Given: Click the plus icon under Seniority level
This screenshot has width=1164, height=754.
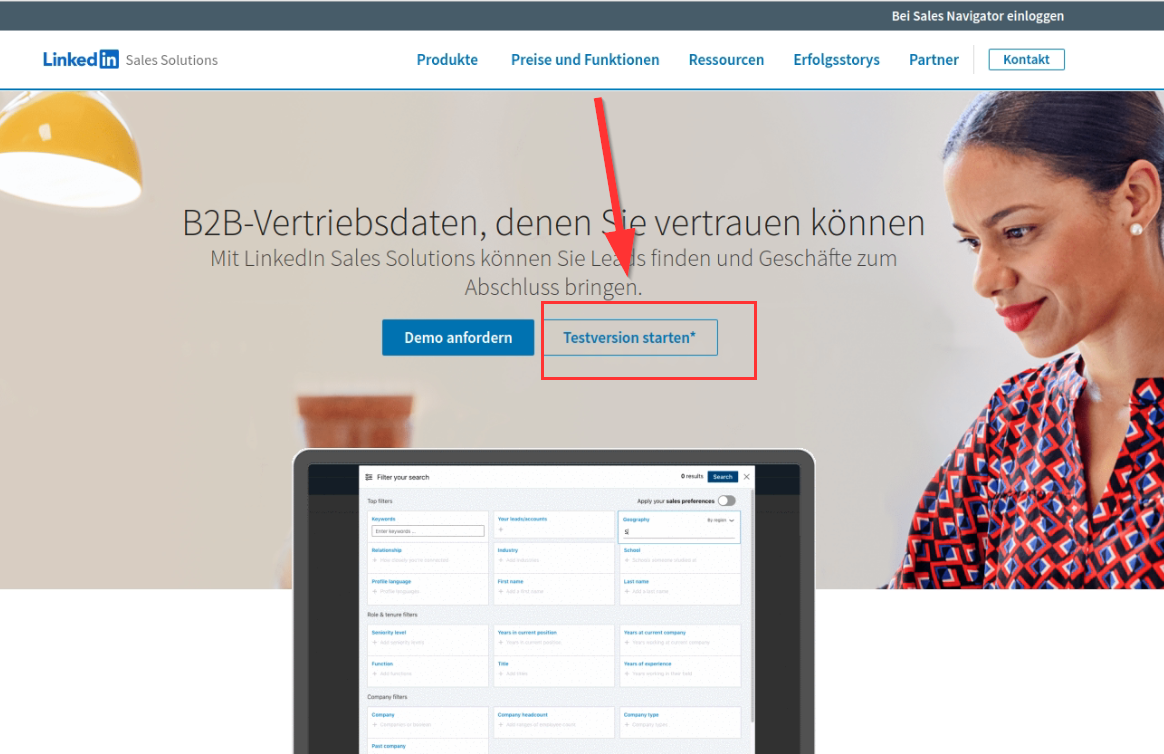Looking at the screenshot, I should pos(375,642).
